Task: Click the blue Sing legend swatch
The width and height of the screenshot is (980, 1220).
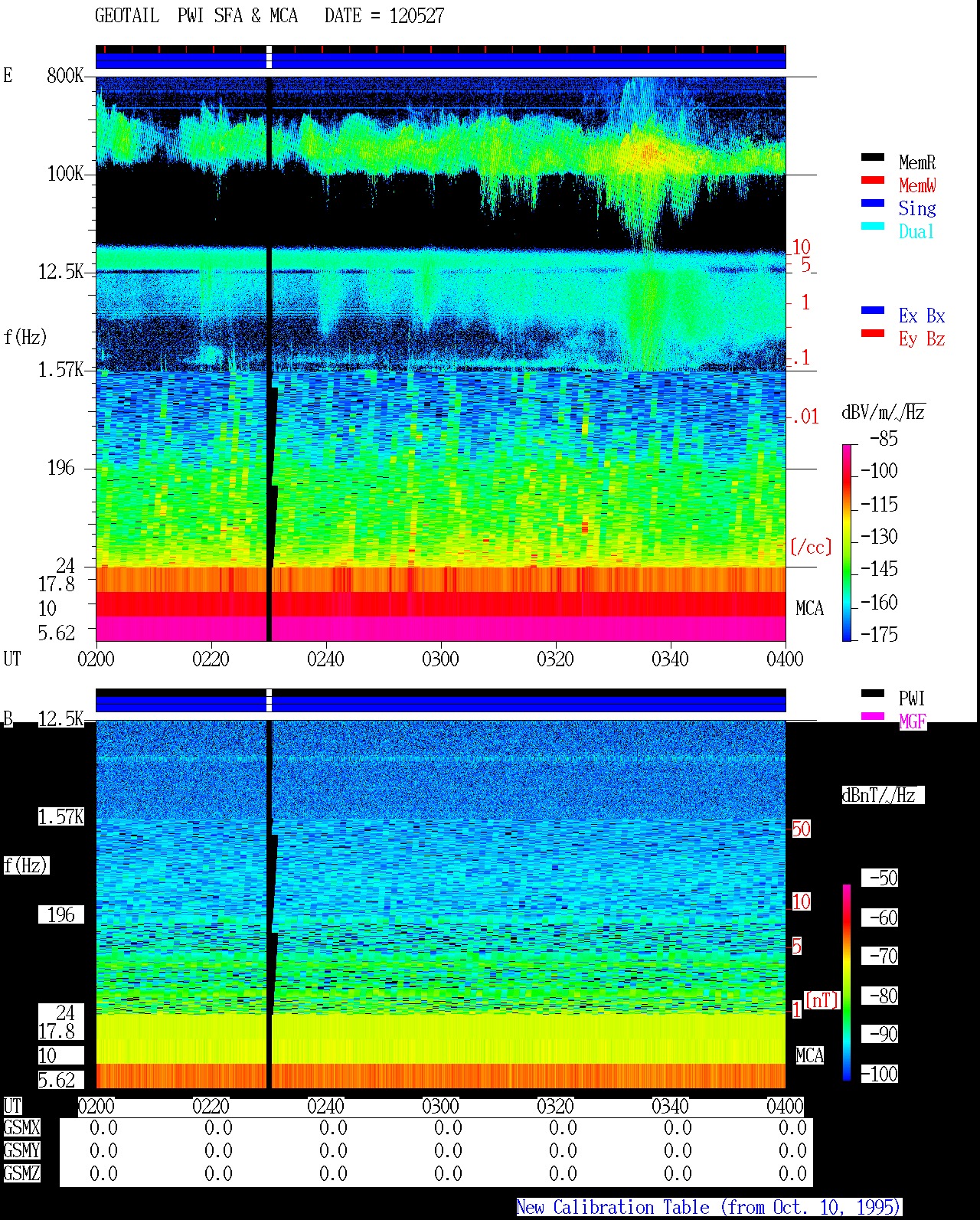Action: pos(873,204)
